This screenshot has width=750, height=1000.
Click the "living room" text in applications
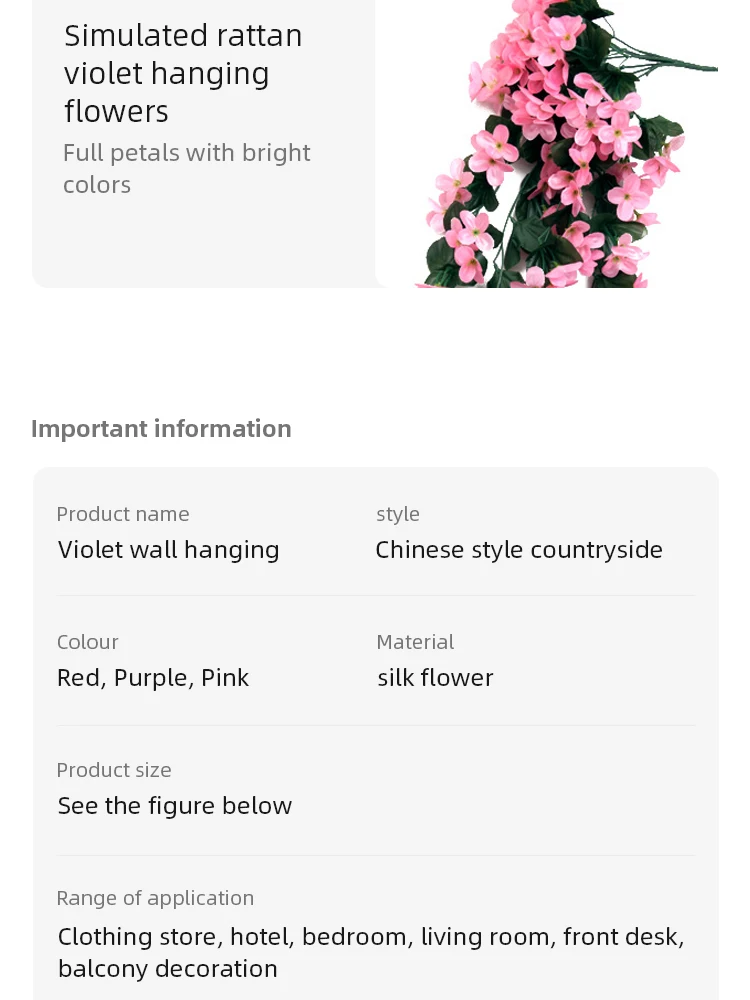[485, 937]
